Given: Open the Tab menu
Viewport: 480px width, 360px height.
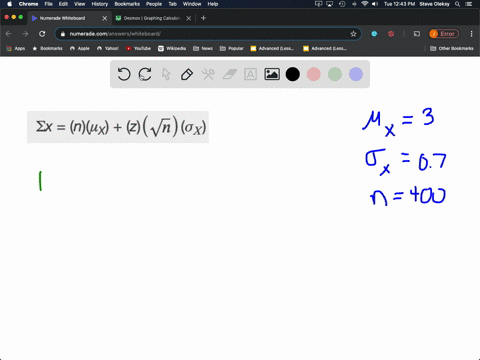Looking at the screenshot, I should click(x=172, y=4).
